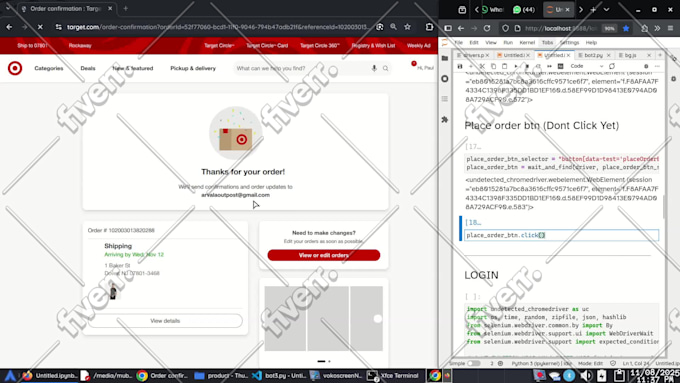Click View or edit orders button
Viewport: 680px width, 383px height.
point(324,255)
